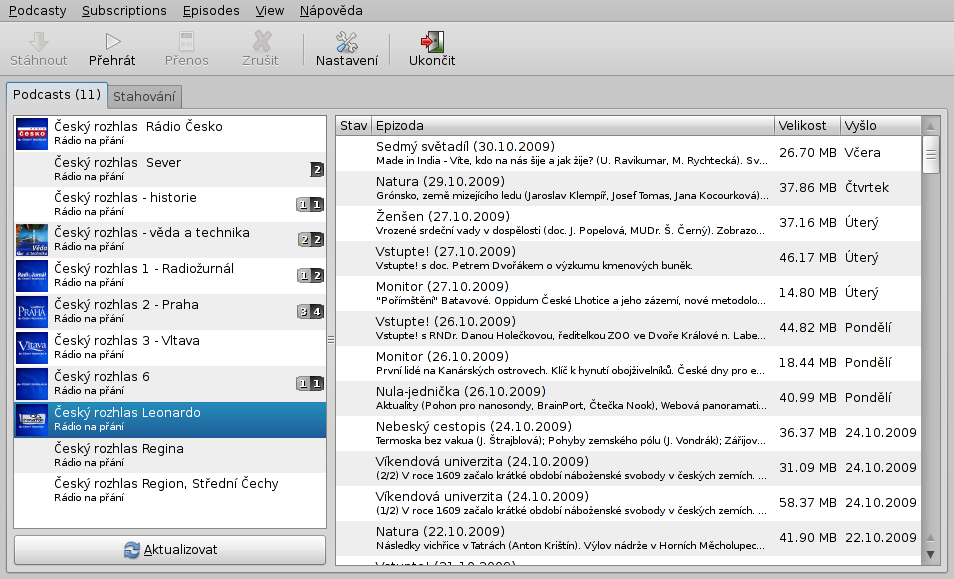
Task: Select Víkendová univerzita episode part (2/2)
Action: (x=628, y=468)
